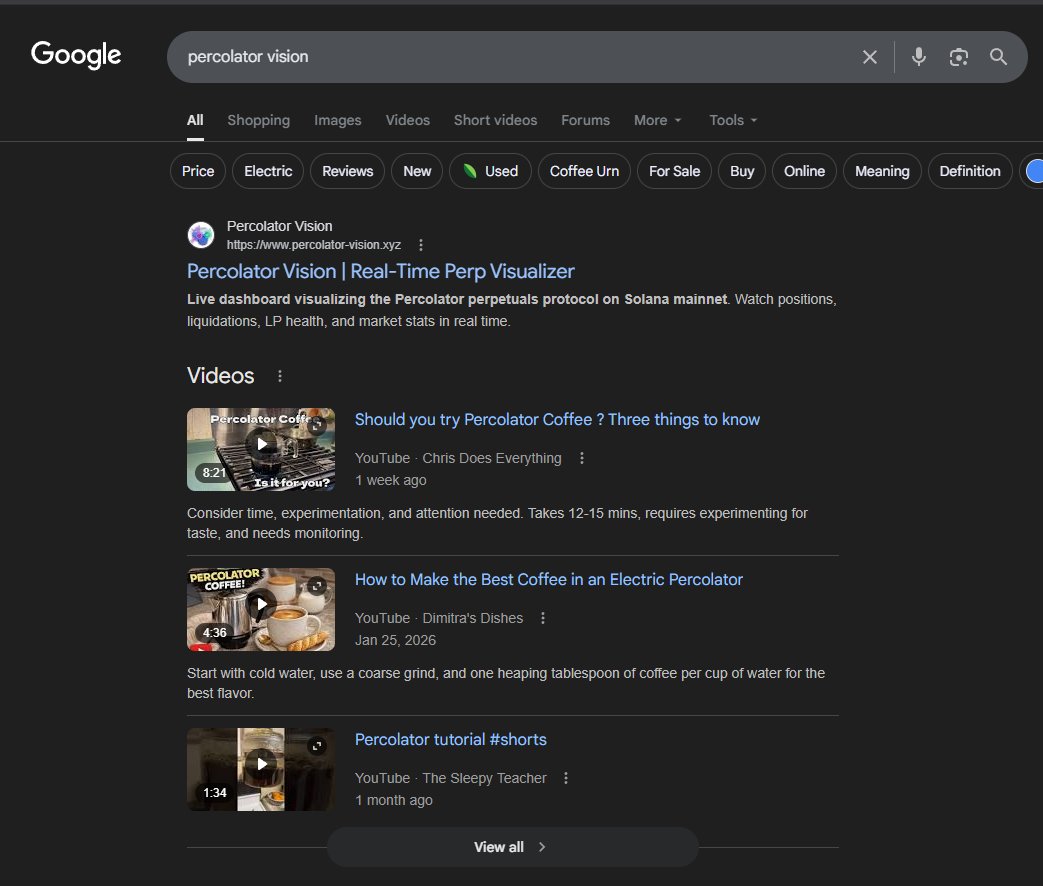The height and width of the screenshot is (886, 1043).
Task: Click the 'Videos' section heading
Action: click(x=220, y=376)
